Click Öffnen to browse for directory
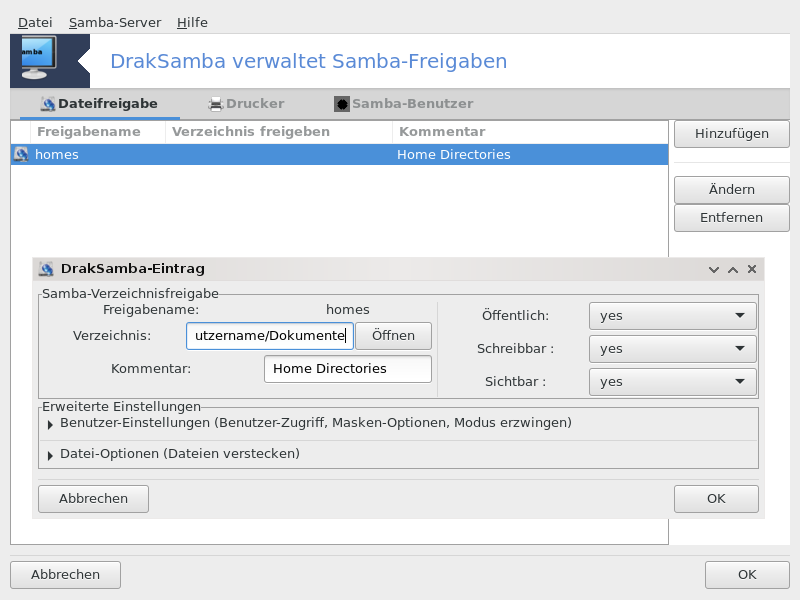Screen dimensions: 800x600 pos(393,336)
